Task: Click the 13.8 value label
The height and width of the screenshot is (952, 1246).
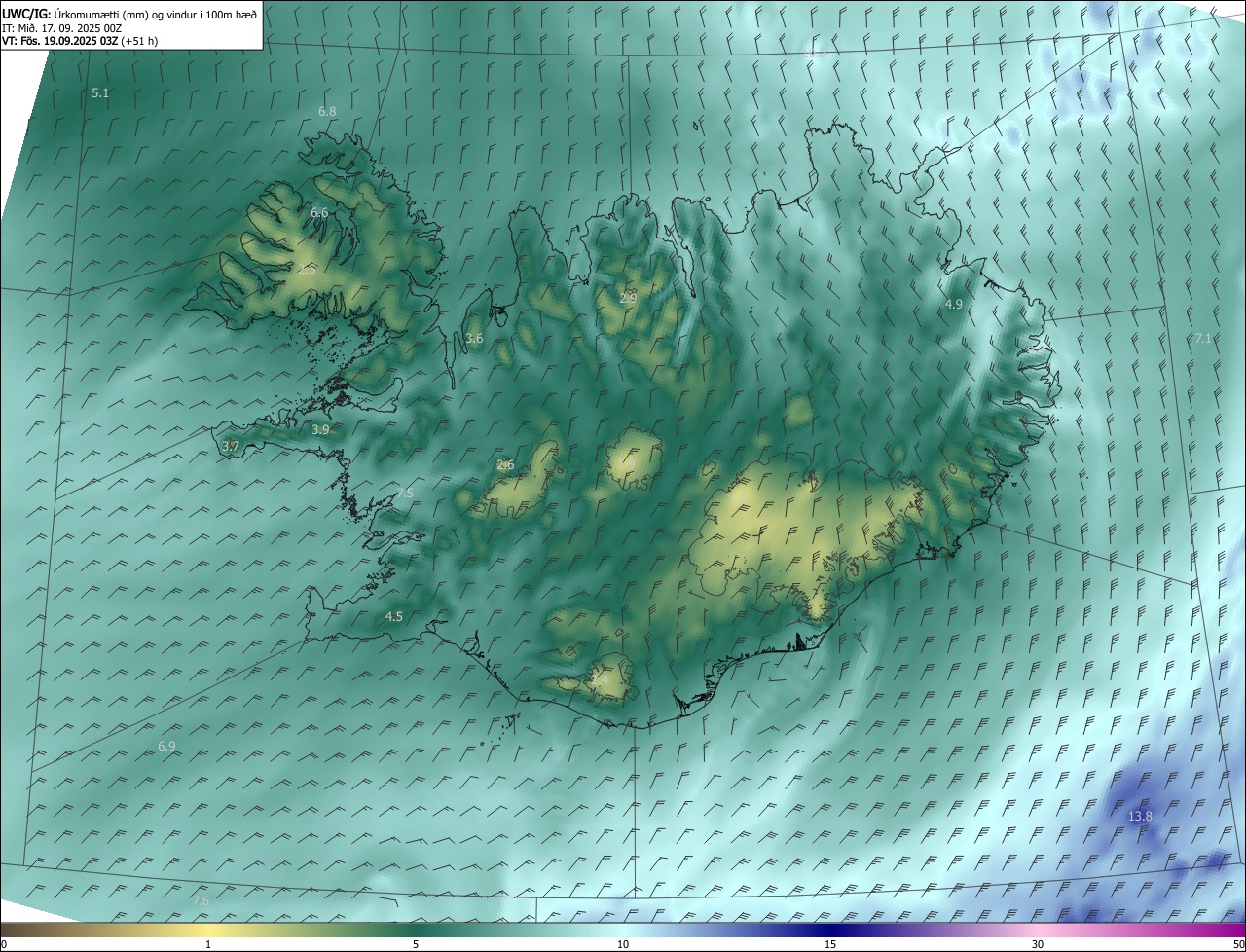Action: pyautogui.click(x=1140, y=817)
